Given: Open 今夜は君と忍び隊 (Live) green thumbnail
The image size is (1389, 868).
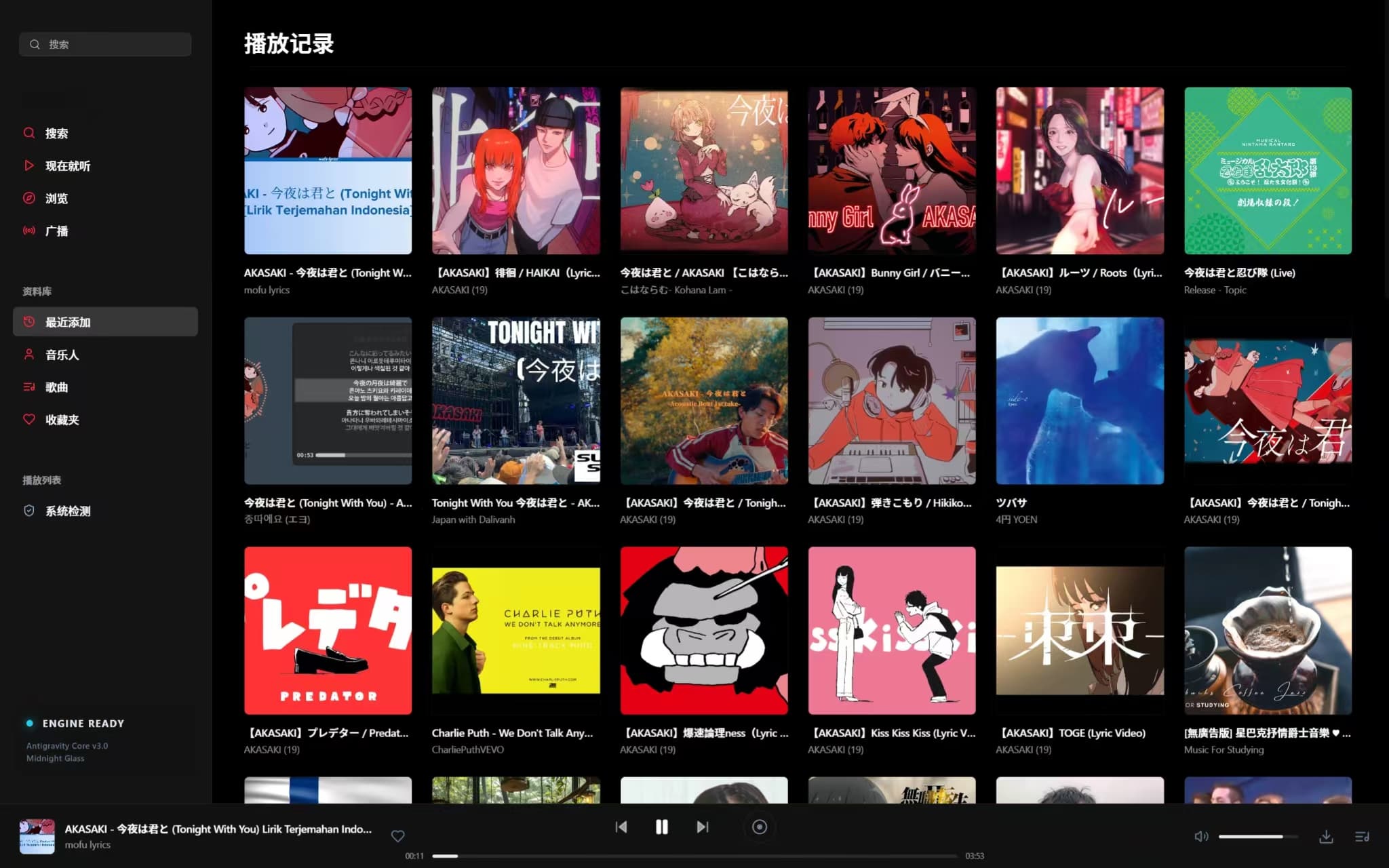Looking at the screenshot, I should coord(1268,170).
